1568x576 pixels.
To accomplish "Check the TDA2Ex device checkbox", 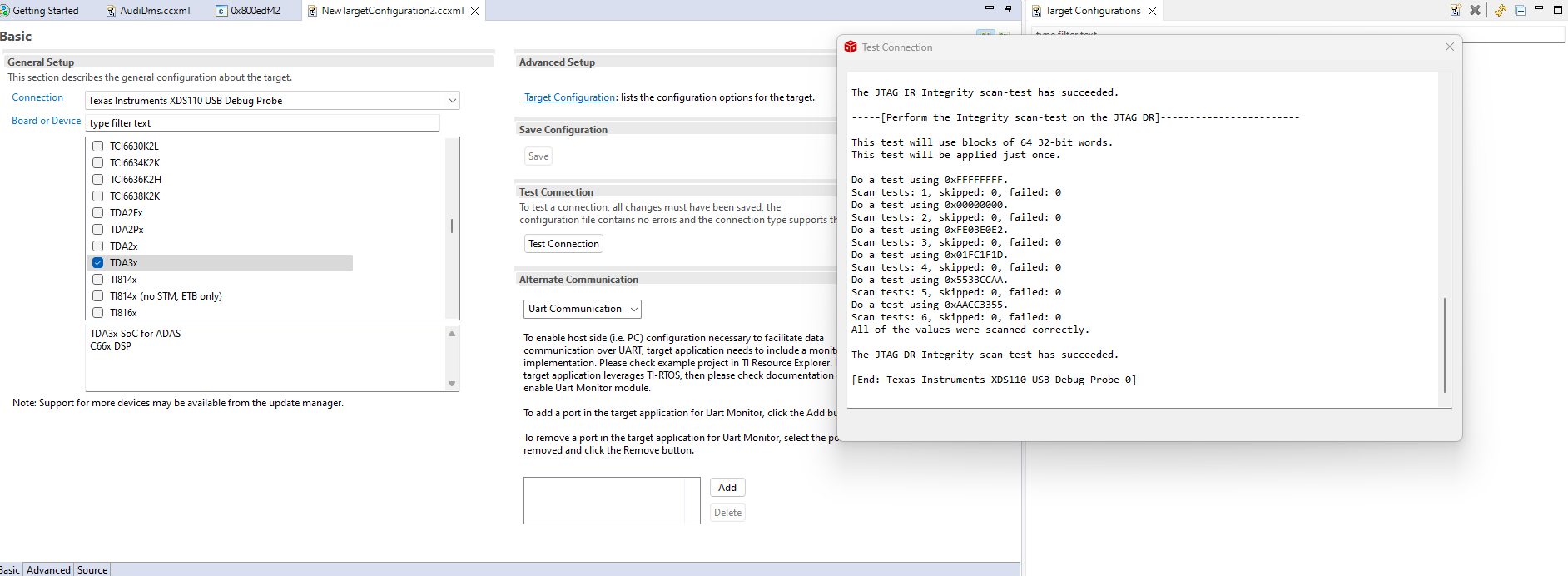I will click(97, 212).
